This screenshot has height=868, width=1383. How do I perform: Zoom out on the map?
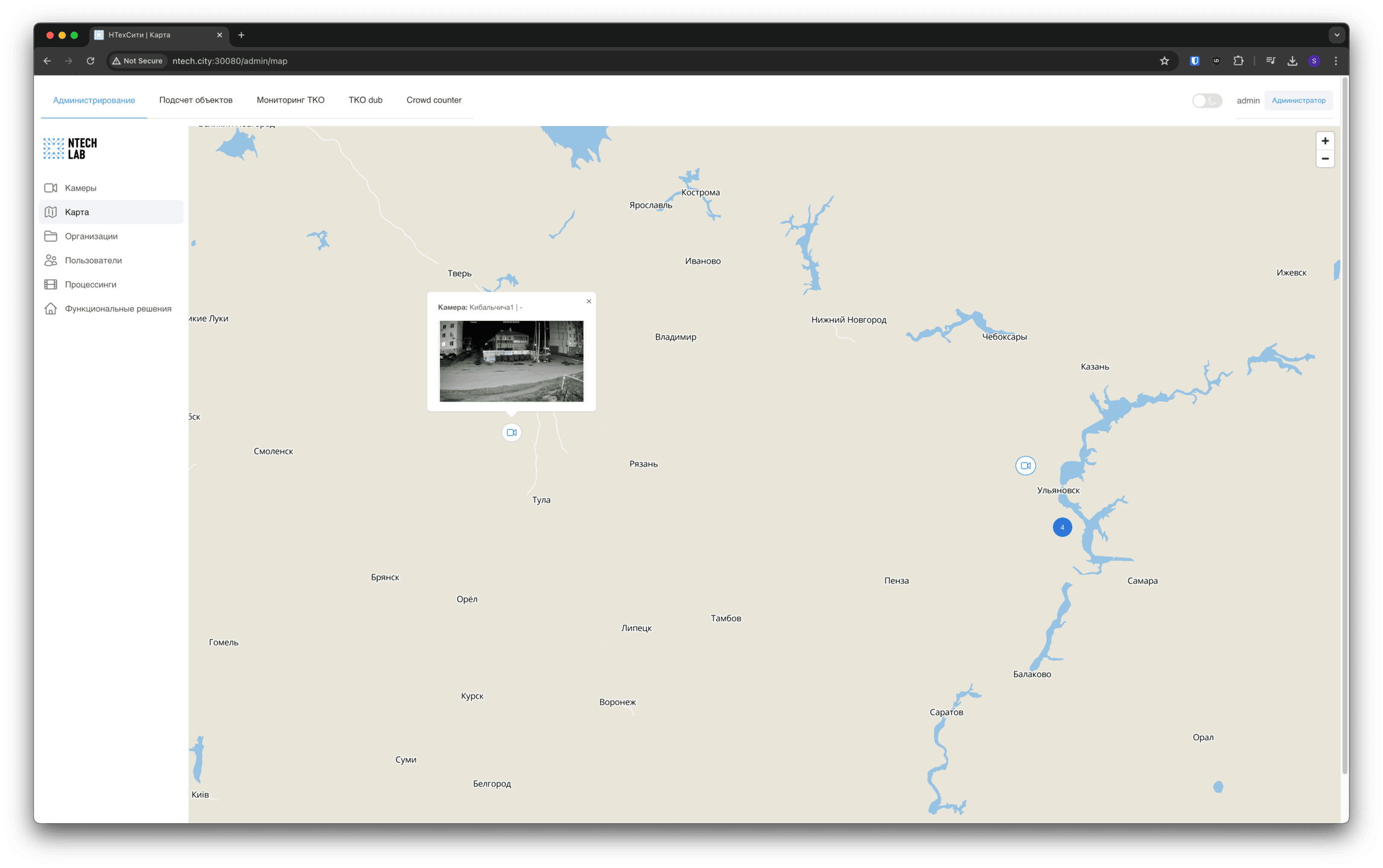pyautogui.click(x=1325, y=159)
